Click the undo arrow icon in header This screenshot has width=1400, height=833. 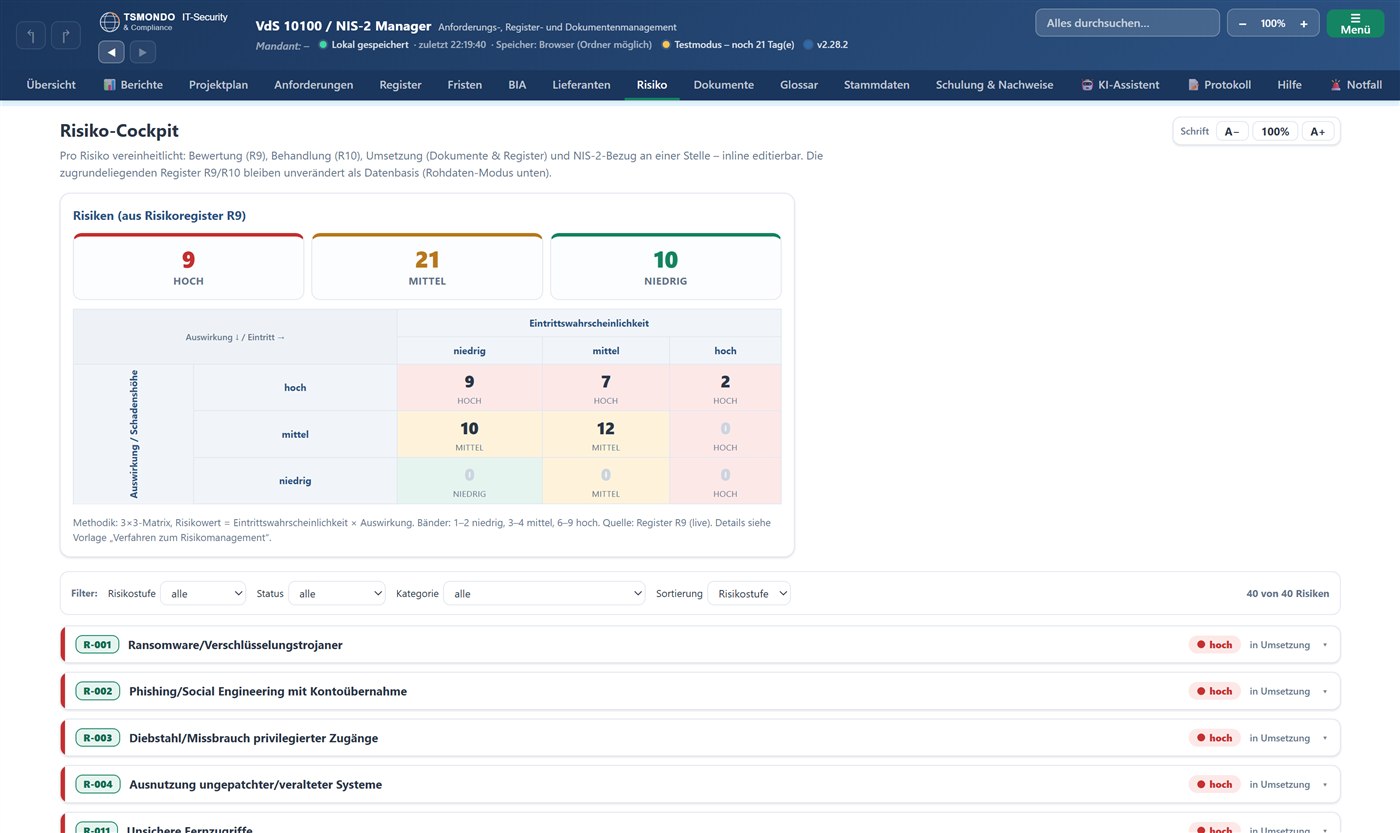(31, 36)
